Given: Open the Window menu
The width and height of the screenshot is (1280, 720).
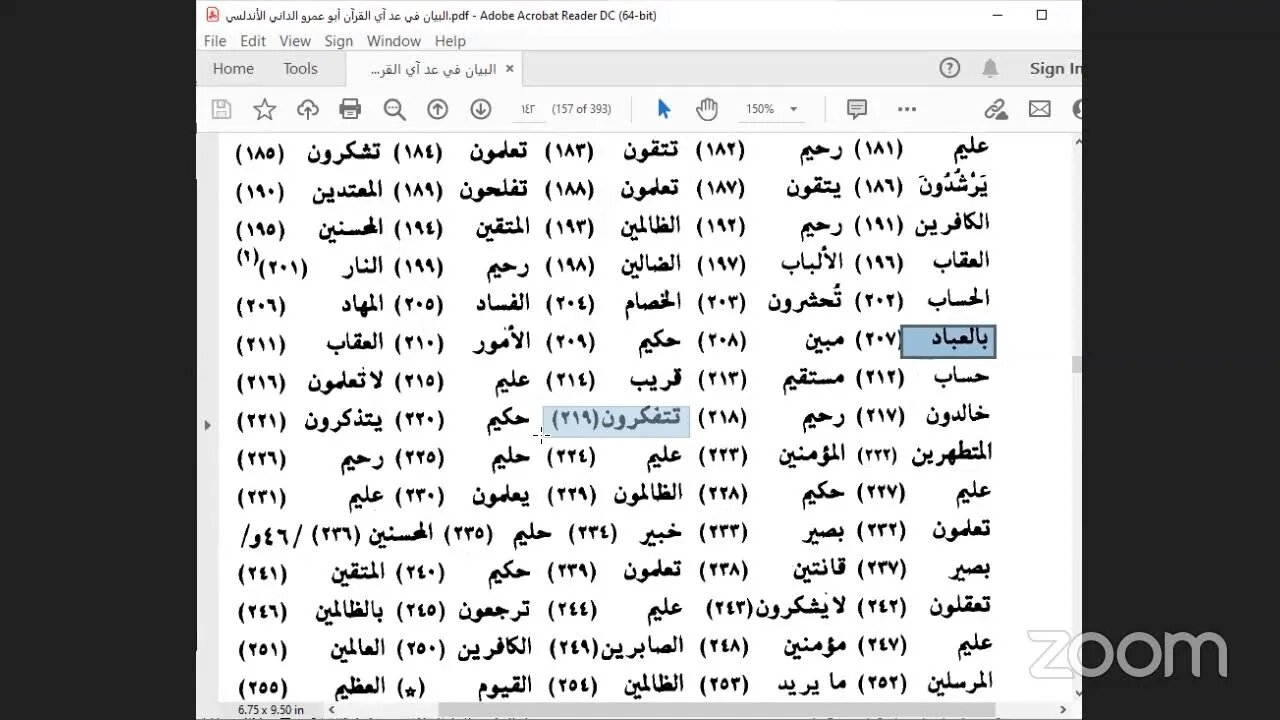Looking at the screenshot, I should coord(393,41).
